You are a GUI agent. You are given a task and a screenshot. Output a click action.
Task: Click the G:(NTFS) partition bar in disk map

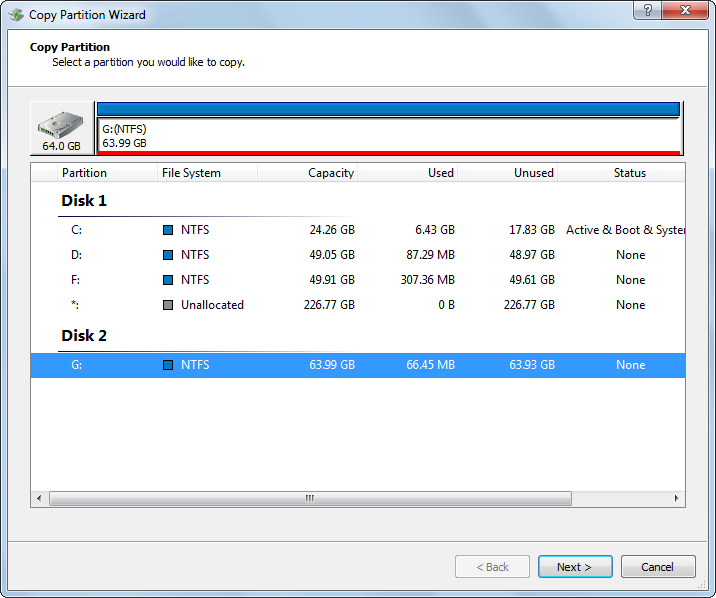(389, 128)
